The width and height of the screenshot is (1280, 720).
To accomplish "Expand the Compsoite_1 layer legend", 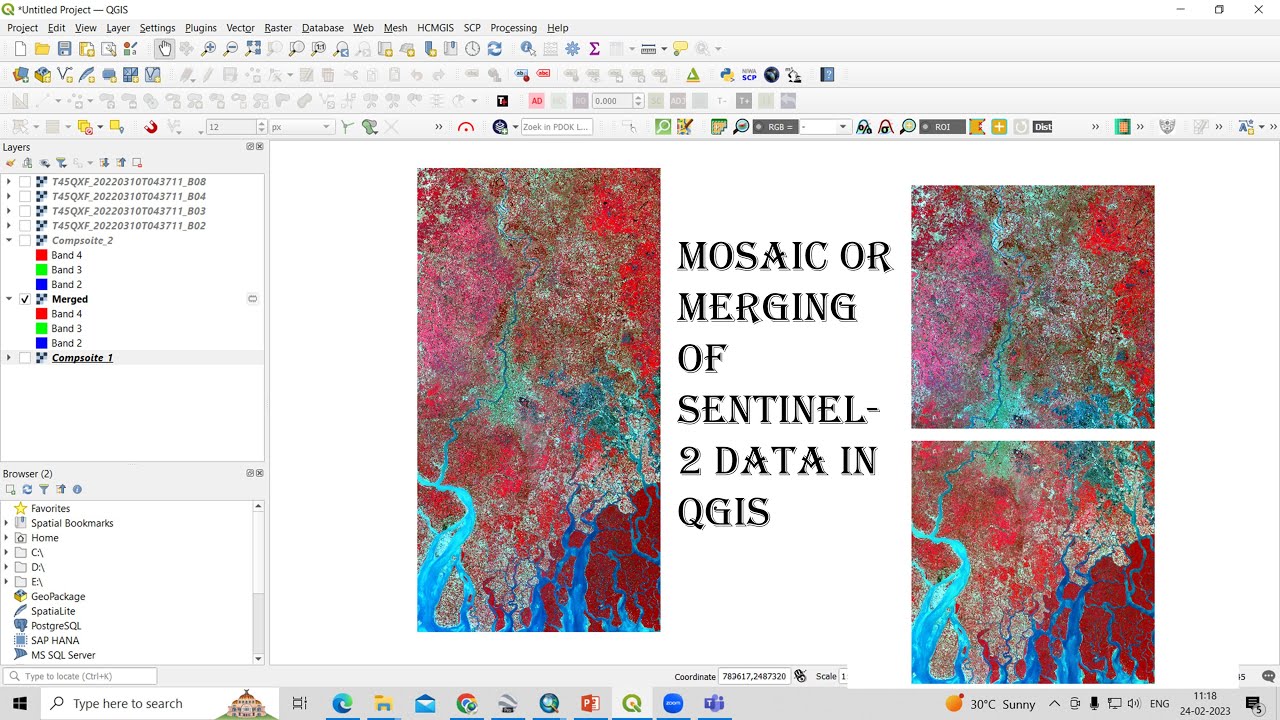I will click(x=9, y=358).
